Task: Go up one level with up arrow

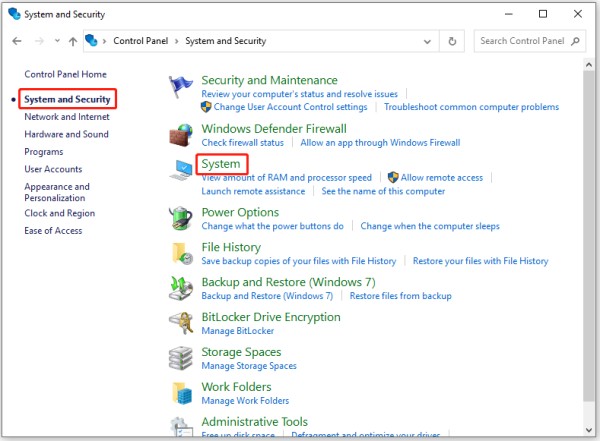Action: (x=73, y=41)
